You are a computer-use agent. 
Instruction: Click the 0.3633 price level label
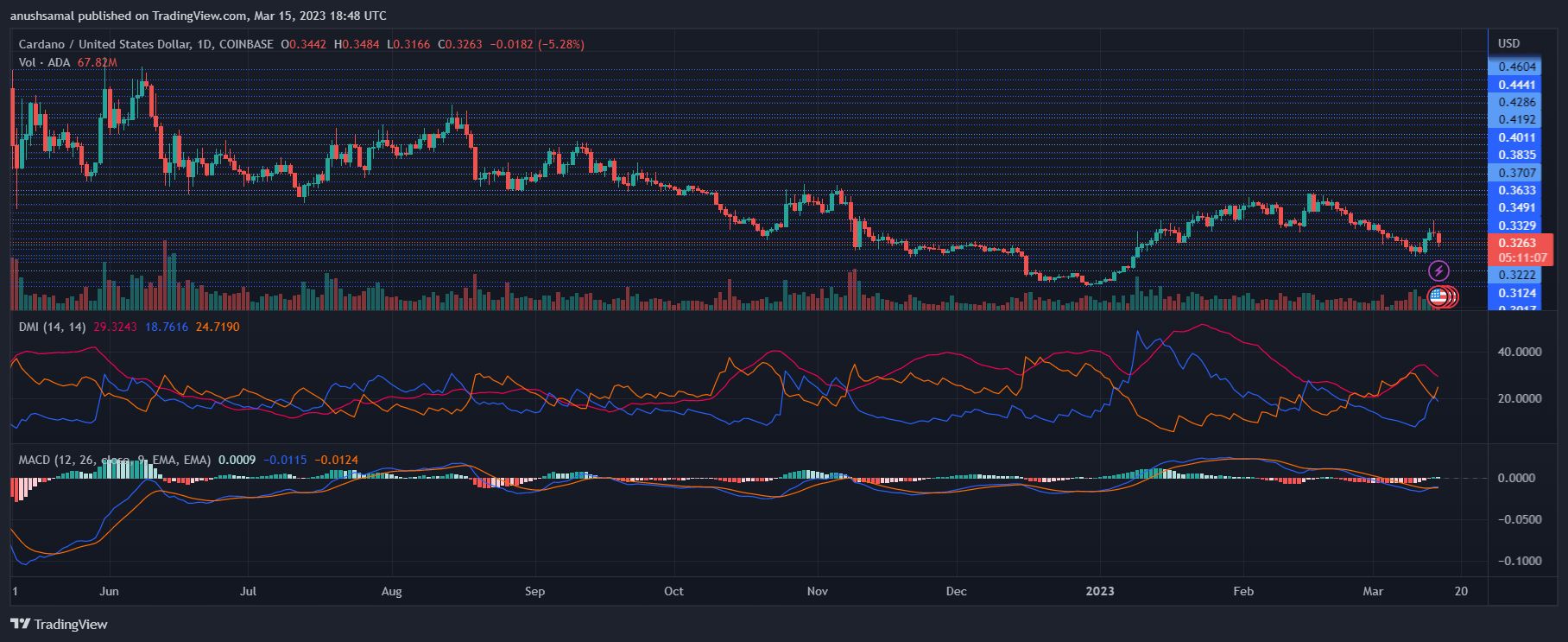click(x=1517, y=190)
